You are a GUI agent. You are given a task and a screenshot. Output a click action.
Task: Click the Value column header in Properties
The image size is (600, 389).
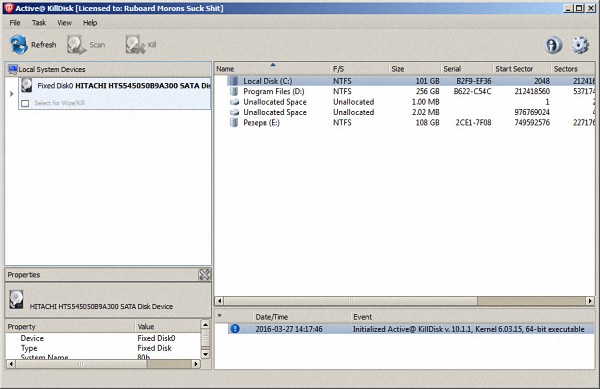coord(168,327)
